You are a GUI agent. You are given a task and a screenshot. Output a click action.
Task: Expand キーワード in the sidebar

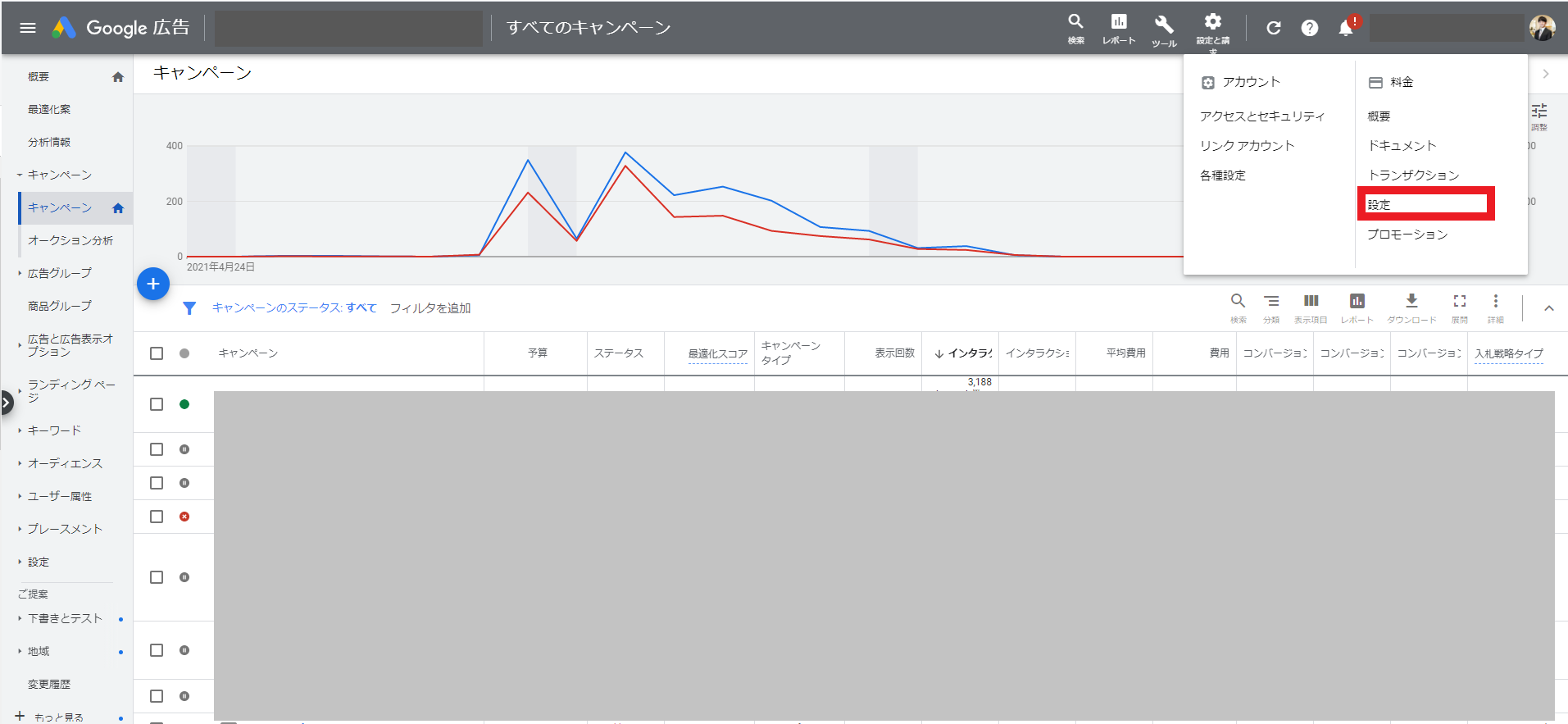click(x=20, y=430)
